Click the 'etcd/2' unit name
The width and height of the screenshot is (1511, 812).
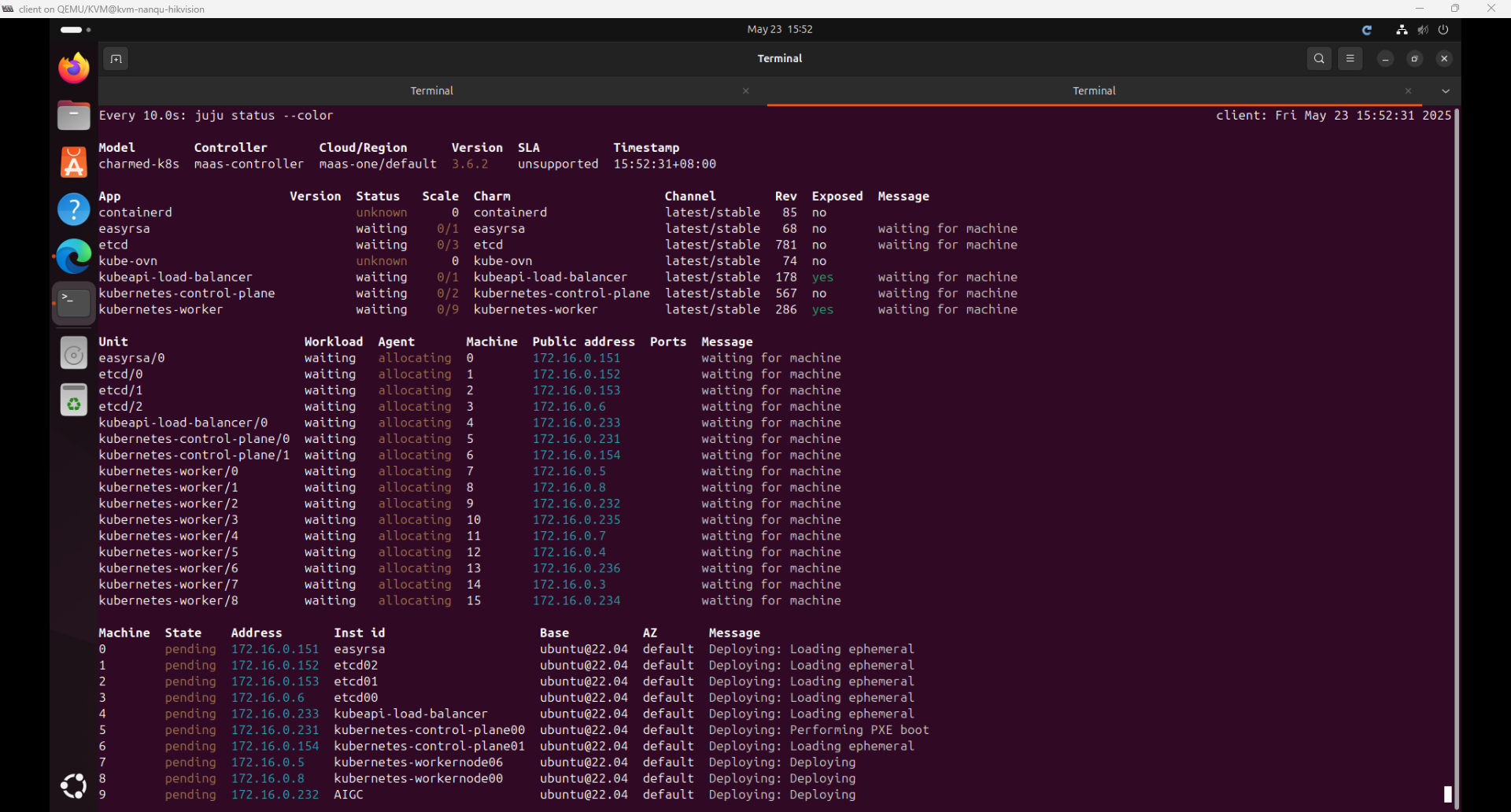pyautogui.click(x=120, y=407)
